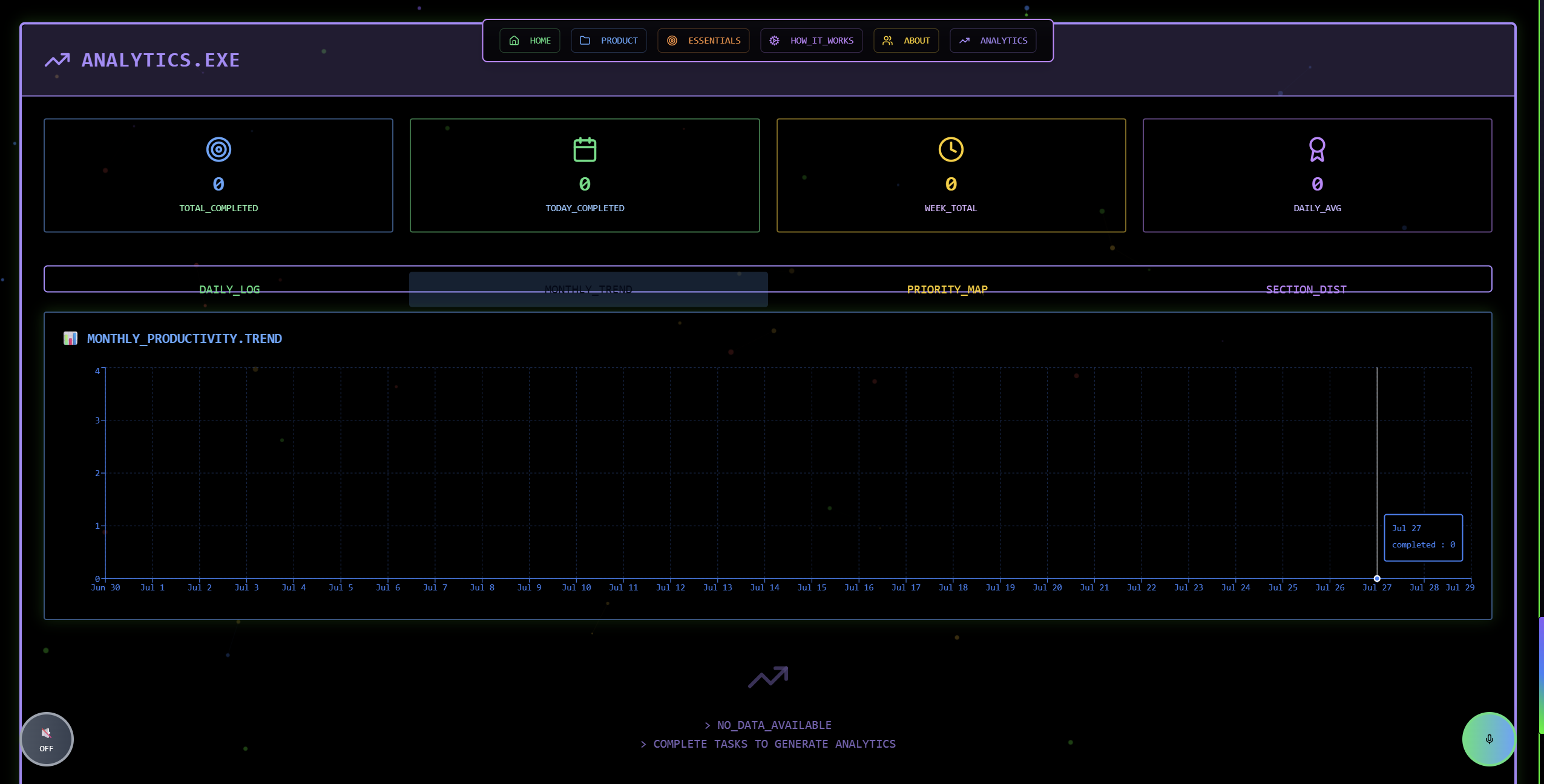Click the calendar icon in TODAY_COMPLETED card
Image resolution: width=1544 pixels, height=784 pixels.
585,149
